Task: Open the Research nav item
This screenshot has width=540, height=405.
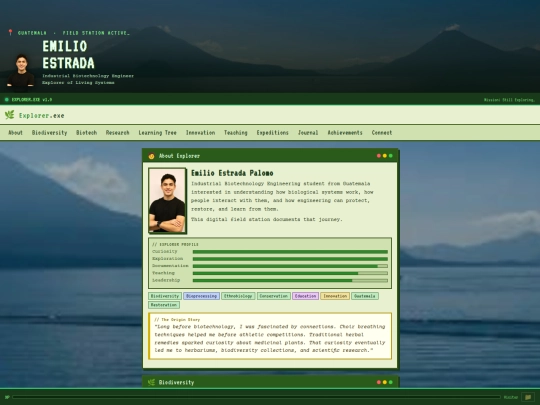Action: pos(117,133)
